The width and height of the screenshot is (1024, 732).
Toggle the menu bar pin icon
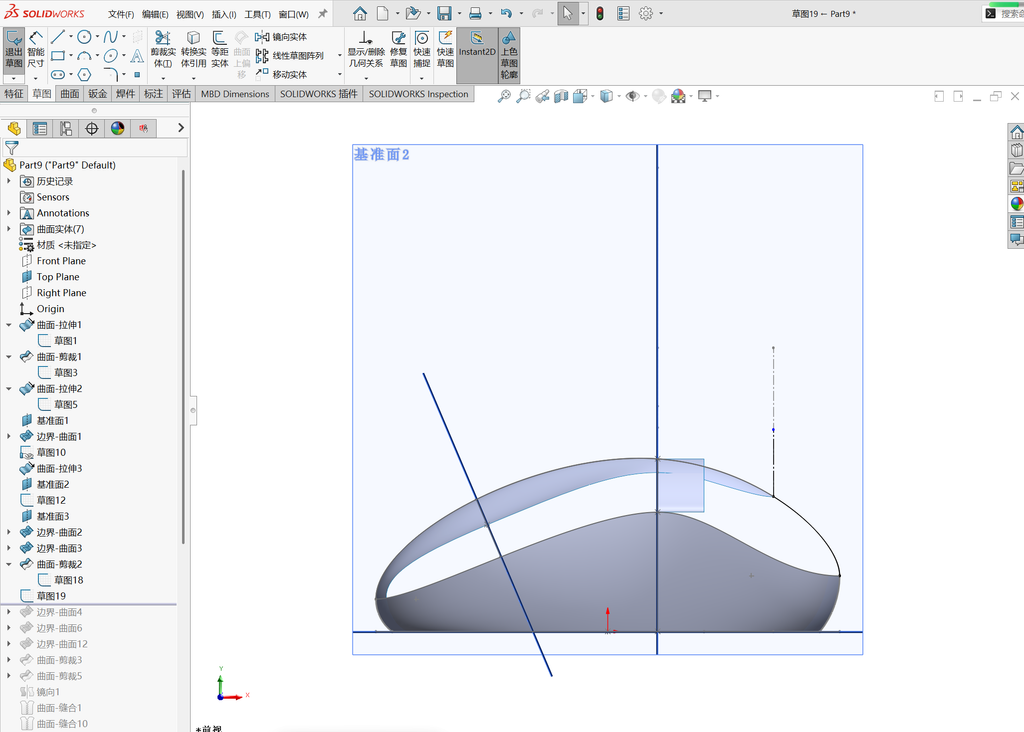322,13
